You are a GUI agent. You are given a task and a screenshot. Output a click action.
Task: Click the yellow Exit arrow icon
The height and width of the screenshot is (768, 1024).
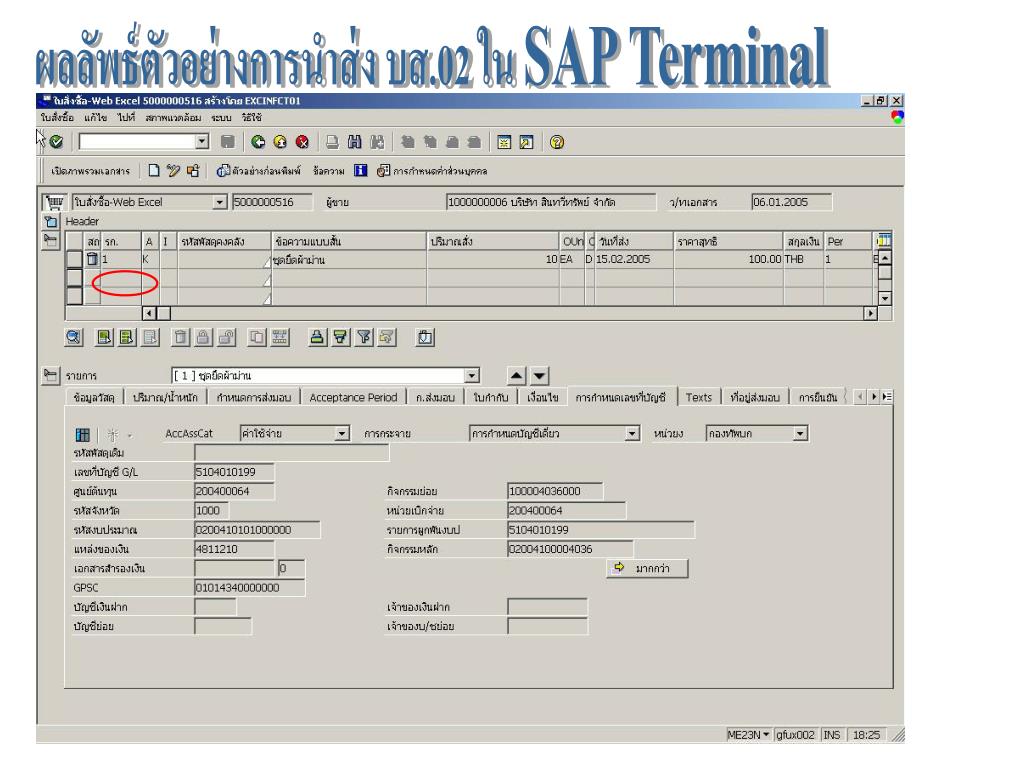coord(280,142)
